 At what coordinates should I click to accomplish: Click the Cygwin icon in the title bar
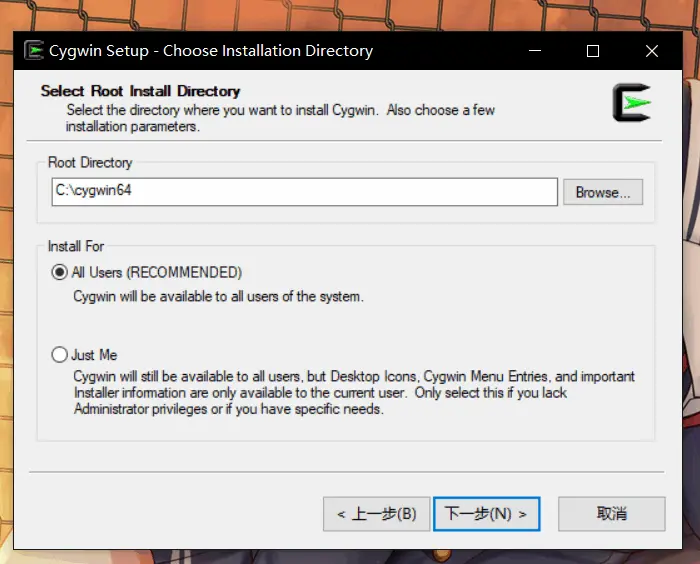(x=34, y=50)
